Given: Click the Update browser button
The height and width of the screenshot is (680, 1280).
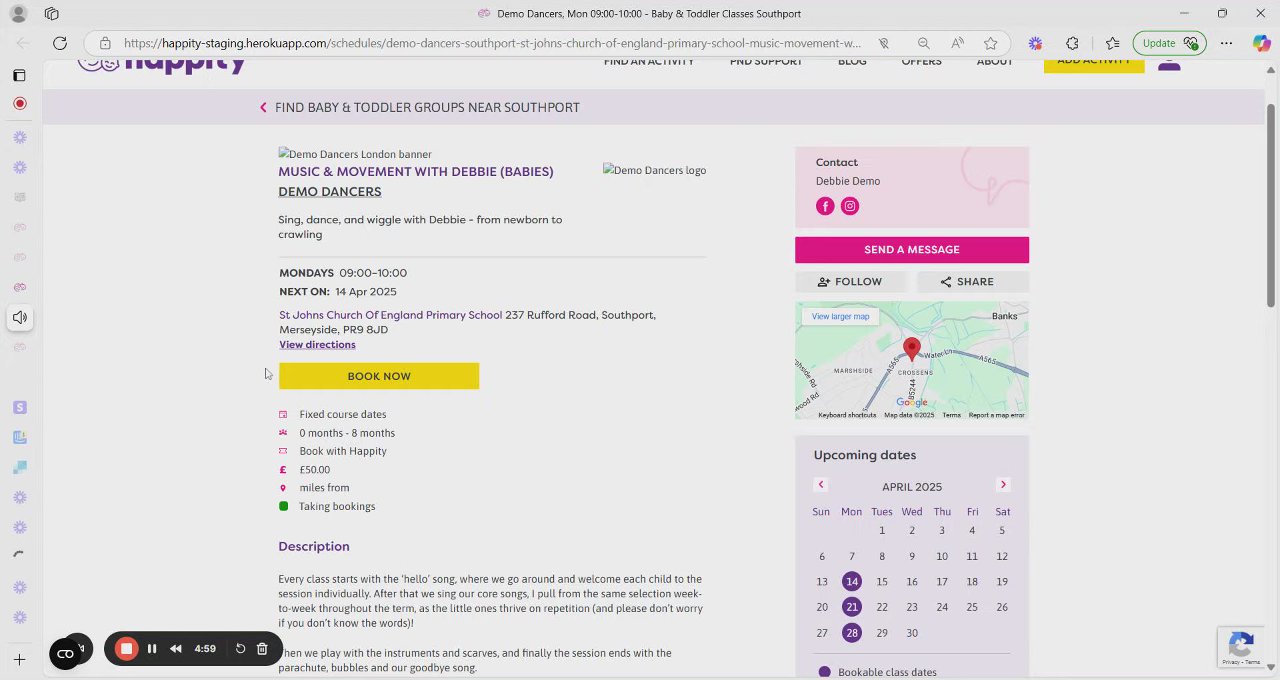Looking at the screenshot, I should pos(1169,43).
